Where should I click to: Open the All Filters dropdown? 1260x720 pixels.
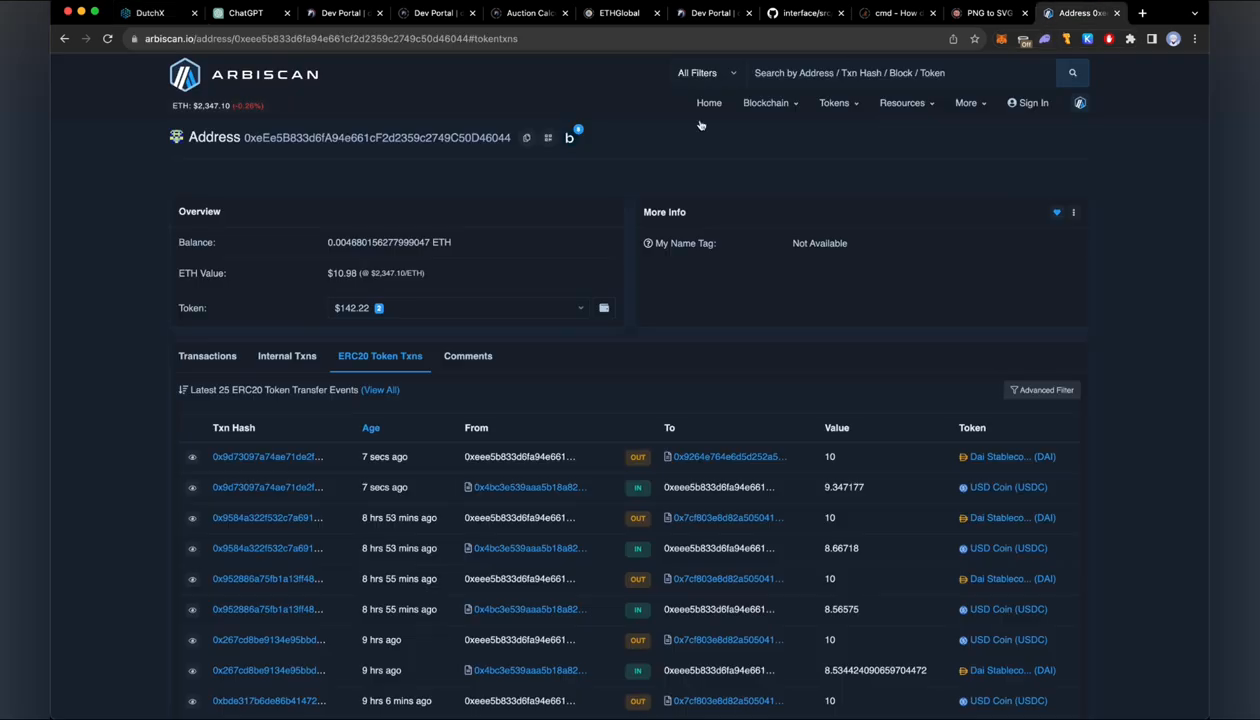(706, 73)
